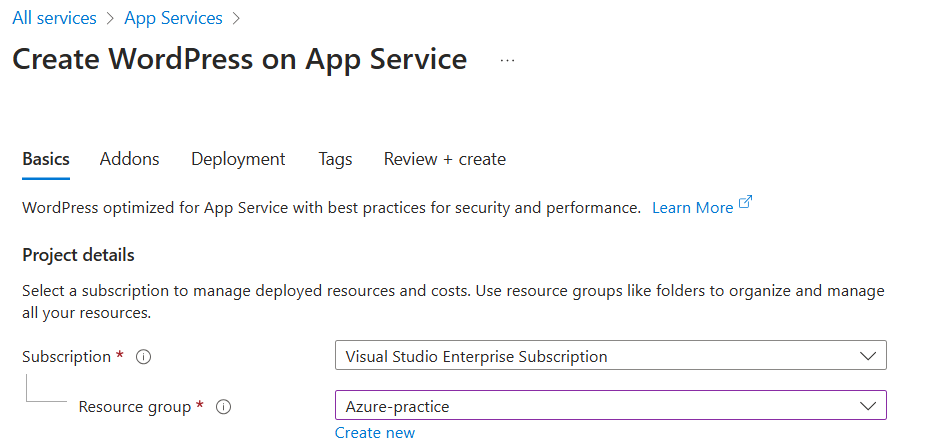
Task: Open the ellipsis more options menu
Action: pos(507,60)
